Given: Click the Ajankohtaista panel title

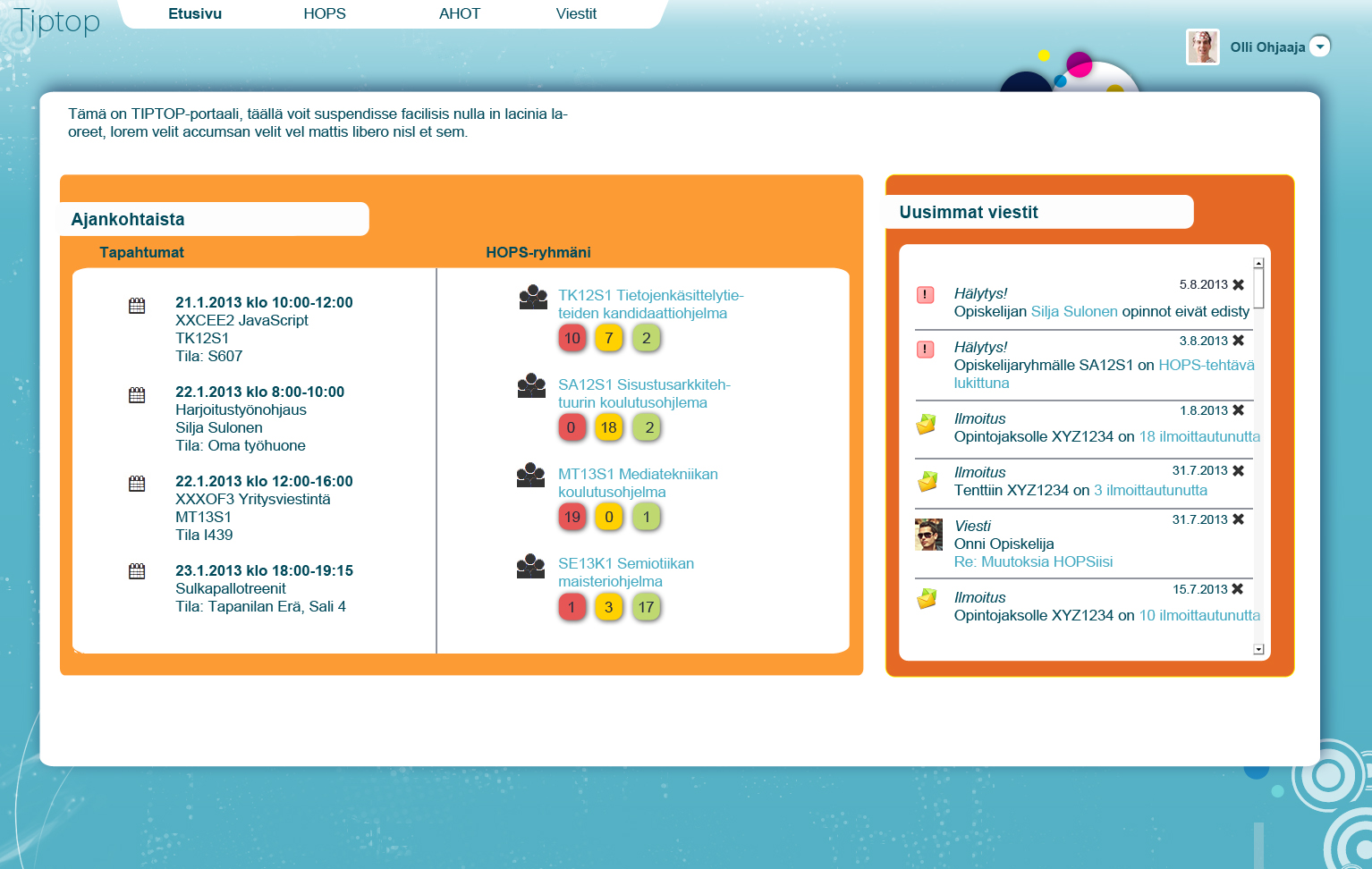Looking at the screenshot, I should coord(128,219).
